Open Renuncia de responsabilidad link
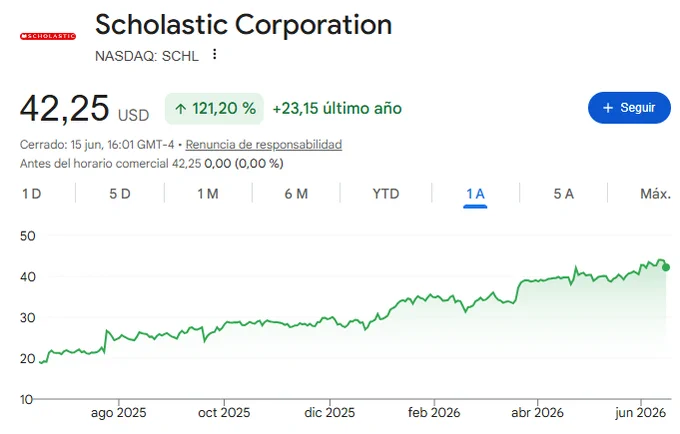 pos(264,144)
